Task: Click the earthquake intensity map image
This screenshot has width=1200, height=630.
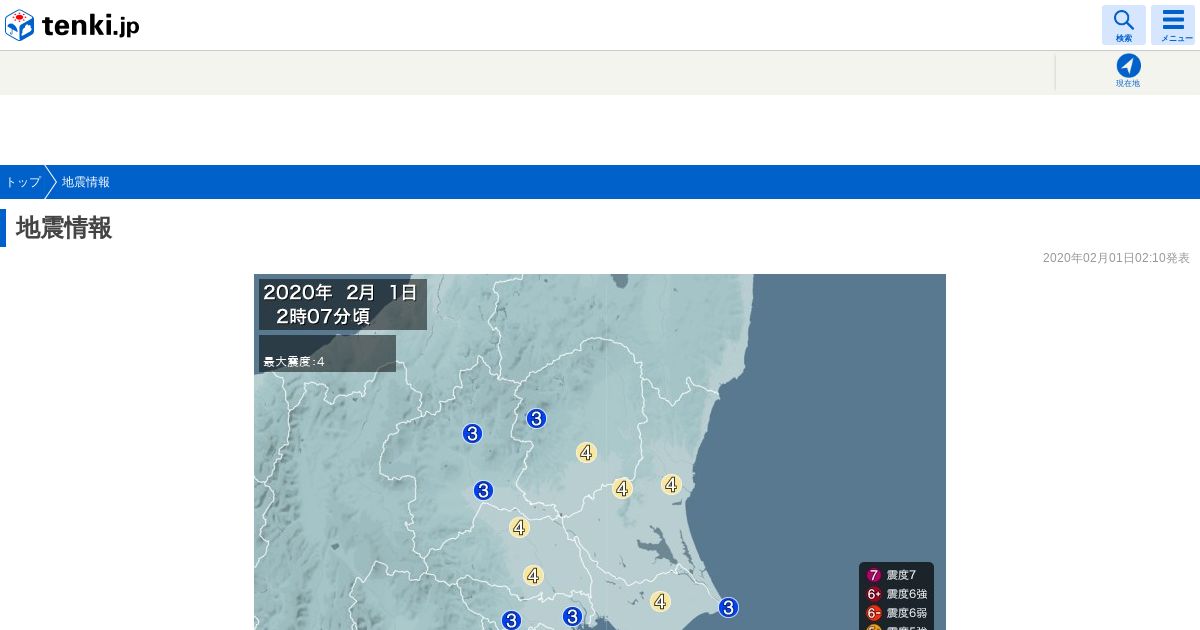Action: [x=600, y=452]
